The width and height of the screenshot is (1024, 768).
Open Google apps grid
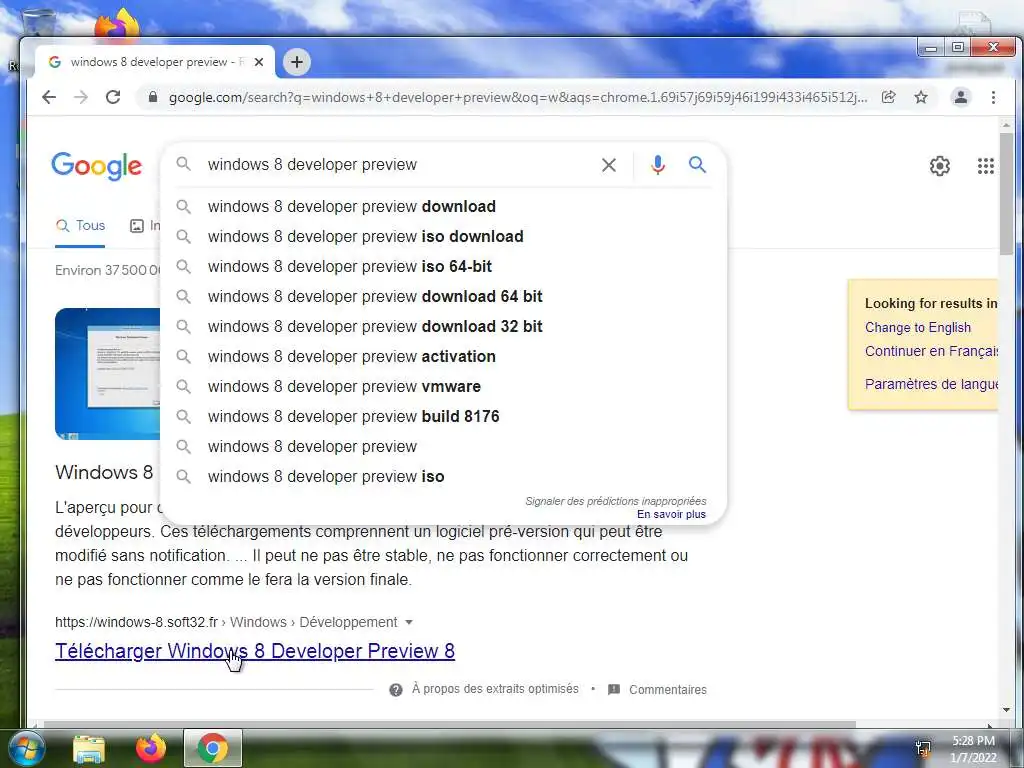(x=985, y=166)
